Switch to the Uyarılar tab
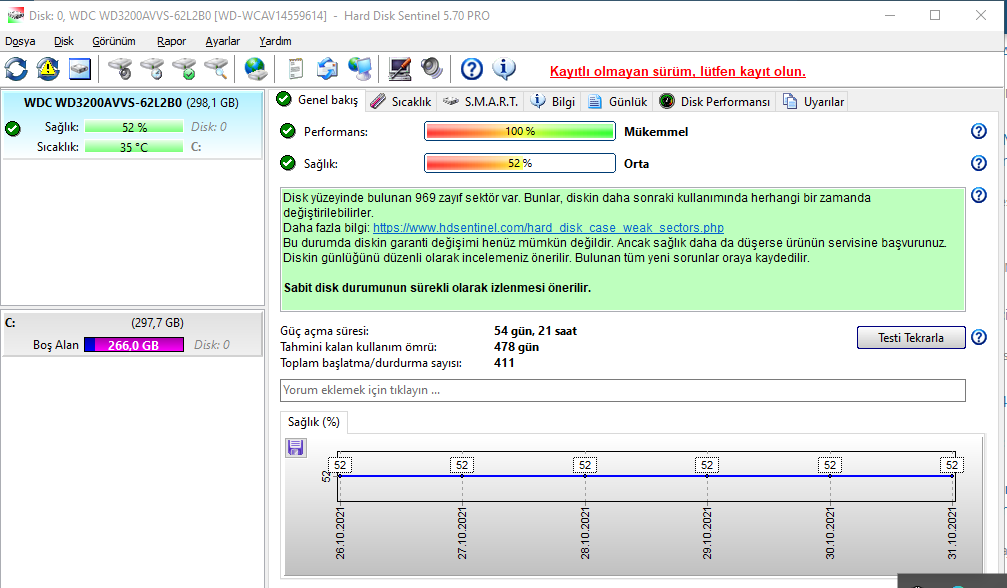The height and width of the screenshot is (588, 1007). coord(813,101)
